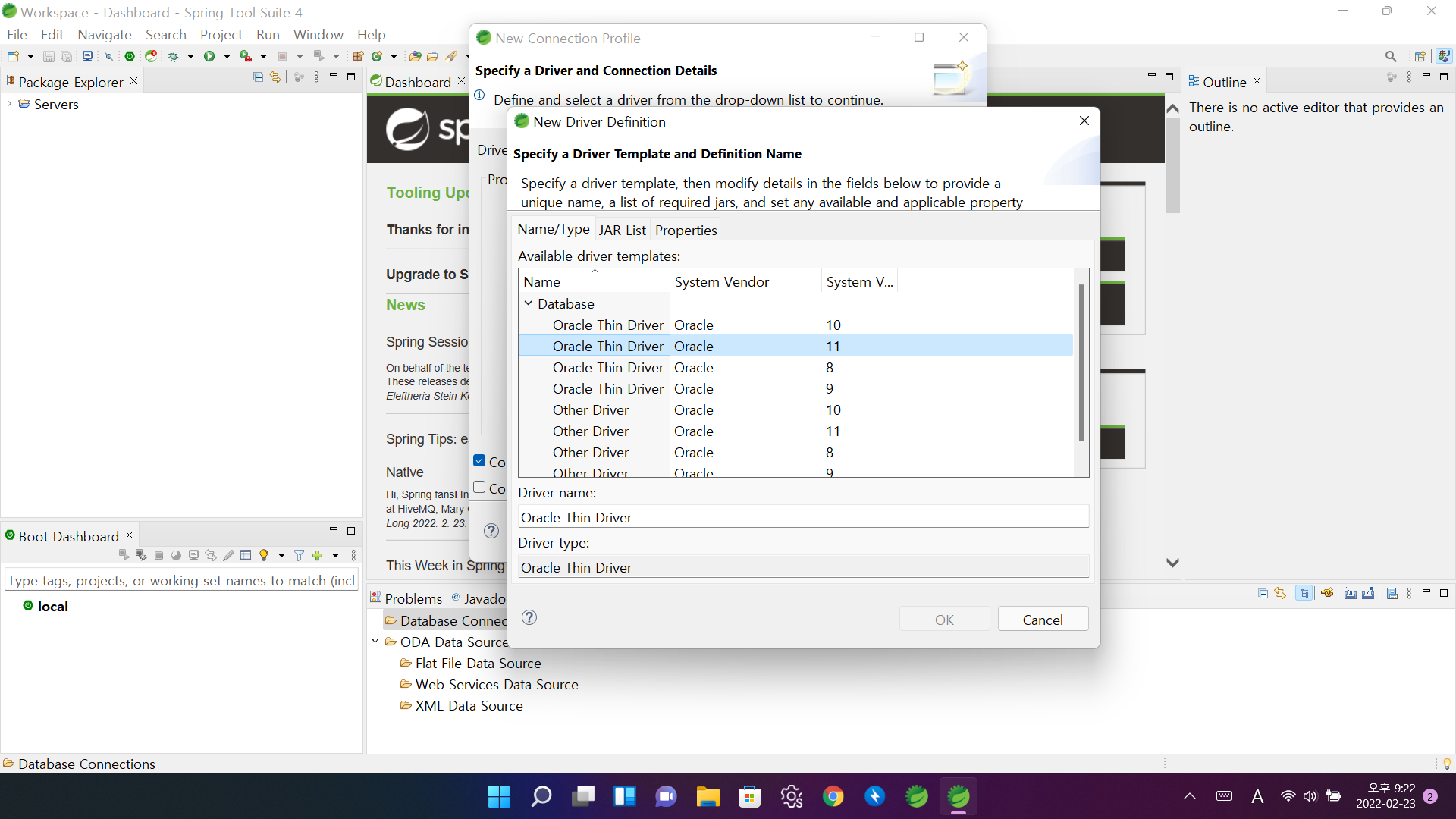The width and height of the screenshot is (1456, 819).
Task: Switch to the JAR List tab
Action: tap(622, 230)
